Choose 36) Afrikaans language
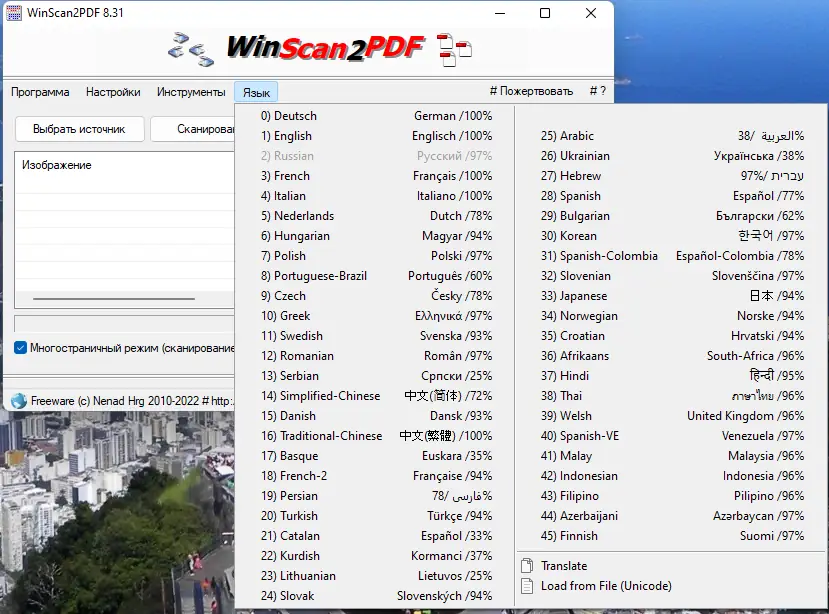 coord(671,356)
